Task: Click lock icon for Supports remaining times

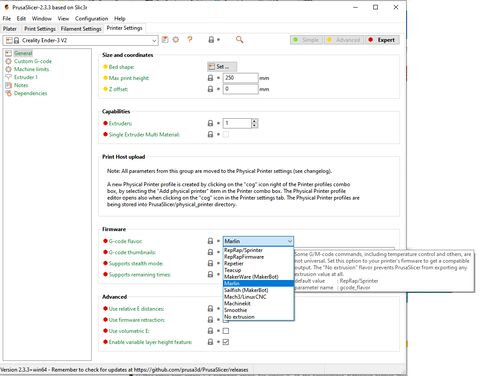Action: pyautogui.click(x=210, y=274)
